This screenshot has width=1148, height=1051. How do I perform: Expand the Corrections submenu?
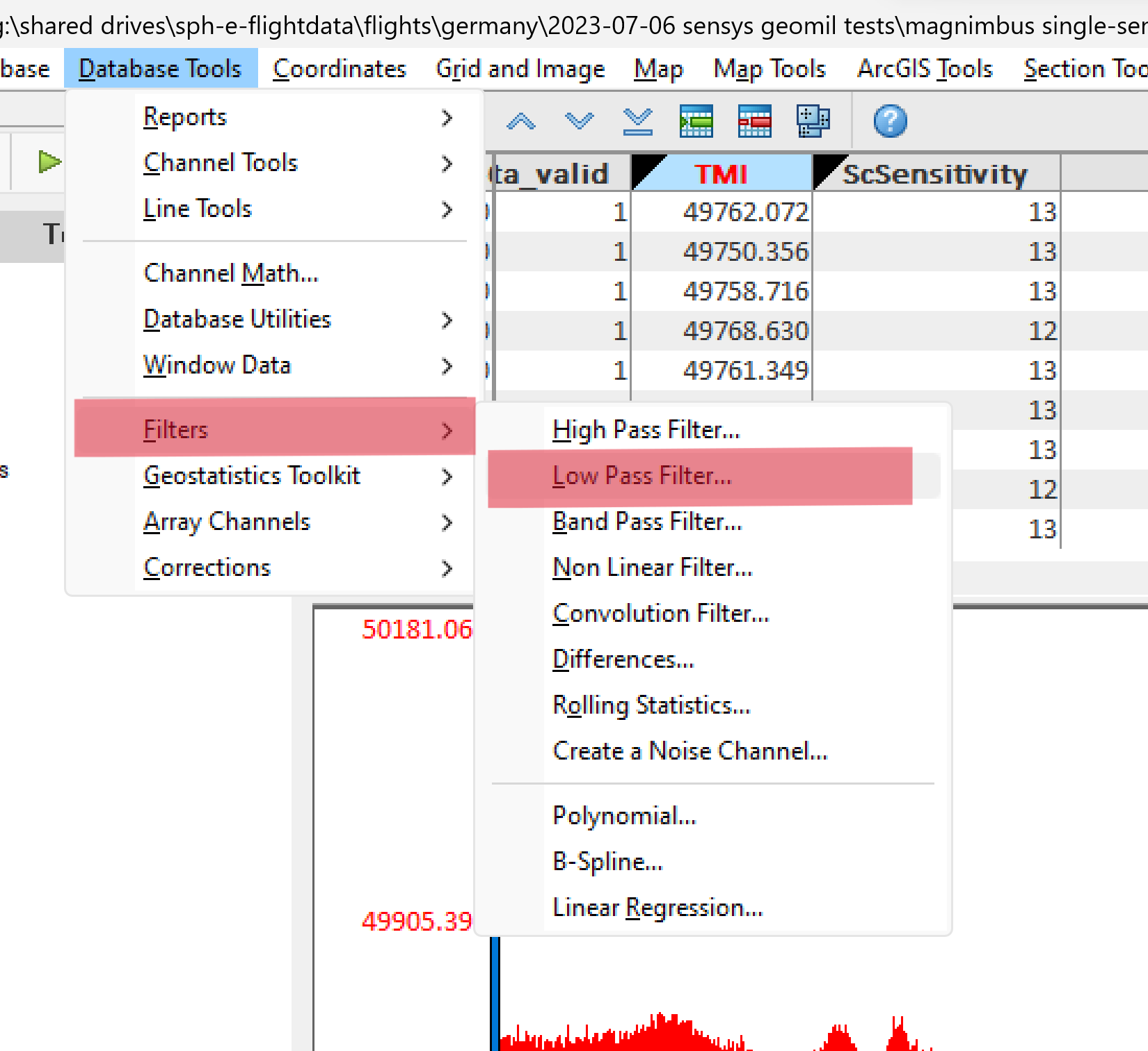point(206,567)
